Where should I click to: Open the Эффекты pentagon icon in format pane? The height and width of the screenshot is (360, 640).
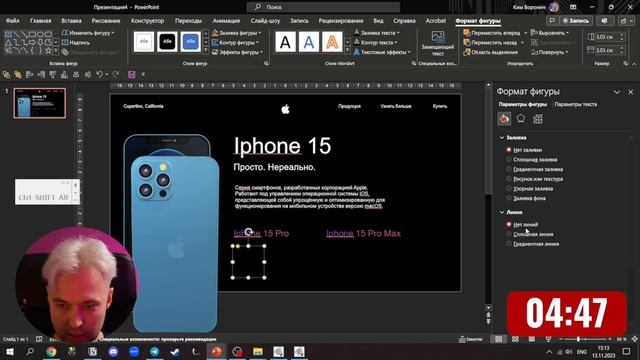tap(521, 119)
